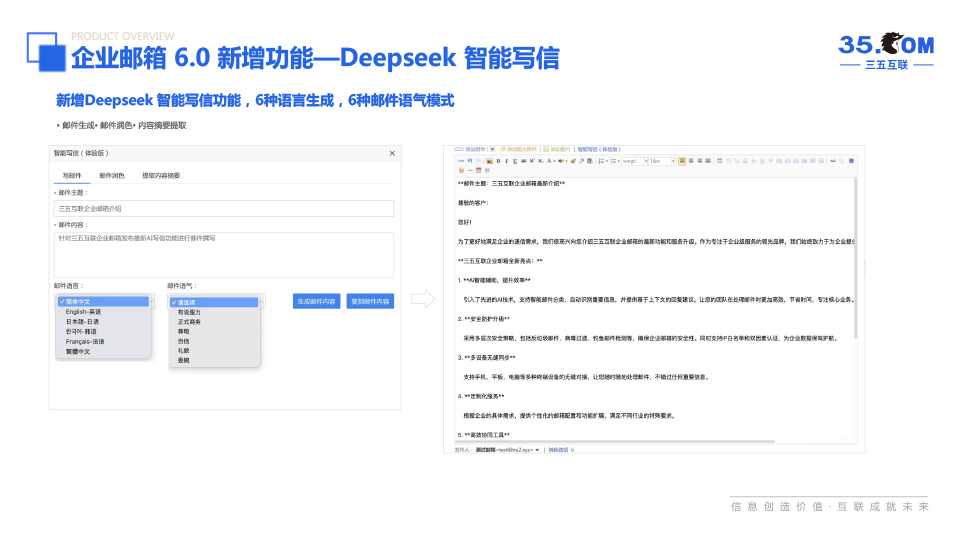This screenshot has width=960, height=540.
Task: Open 智能写信 (体验版) in the editor header
Action: [598, 149]
